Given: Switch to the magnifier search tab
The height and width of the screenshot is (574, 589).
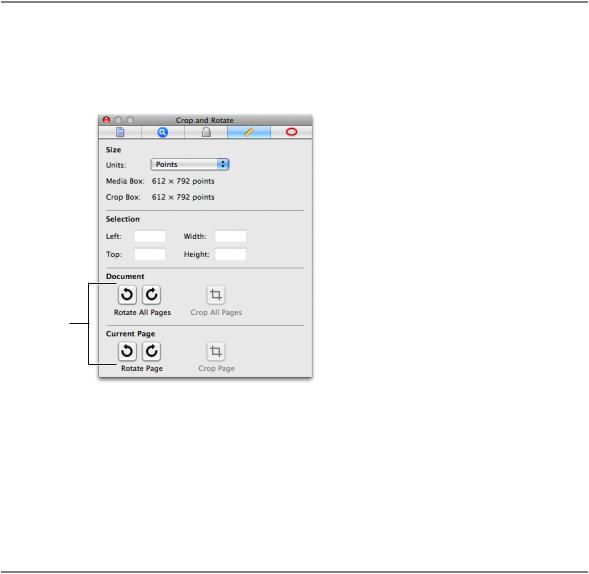Looking at the screenshot, I should (163, 132).
